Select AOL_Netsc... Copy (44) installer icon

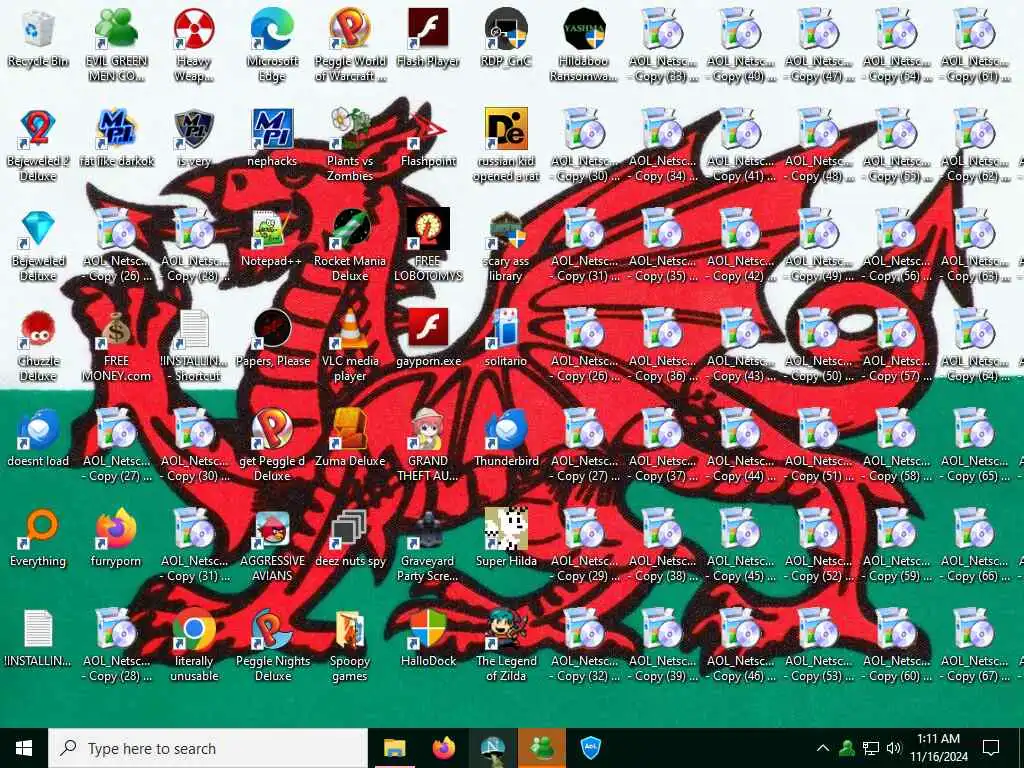[741, 430]
